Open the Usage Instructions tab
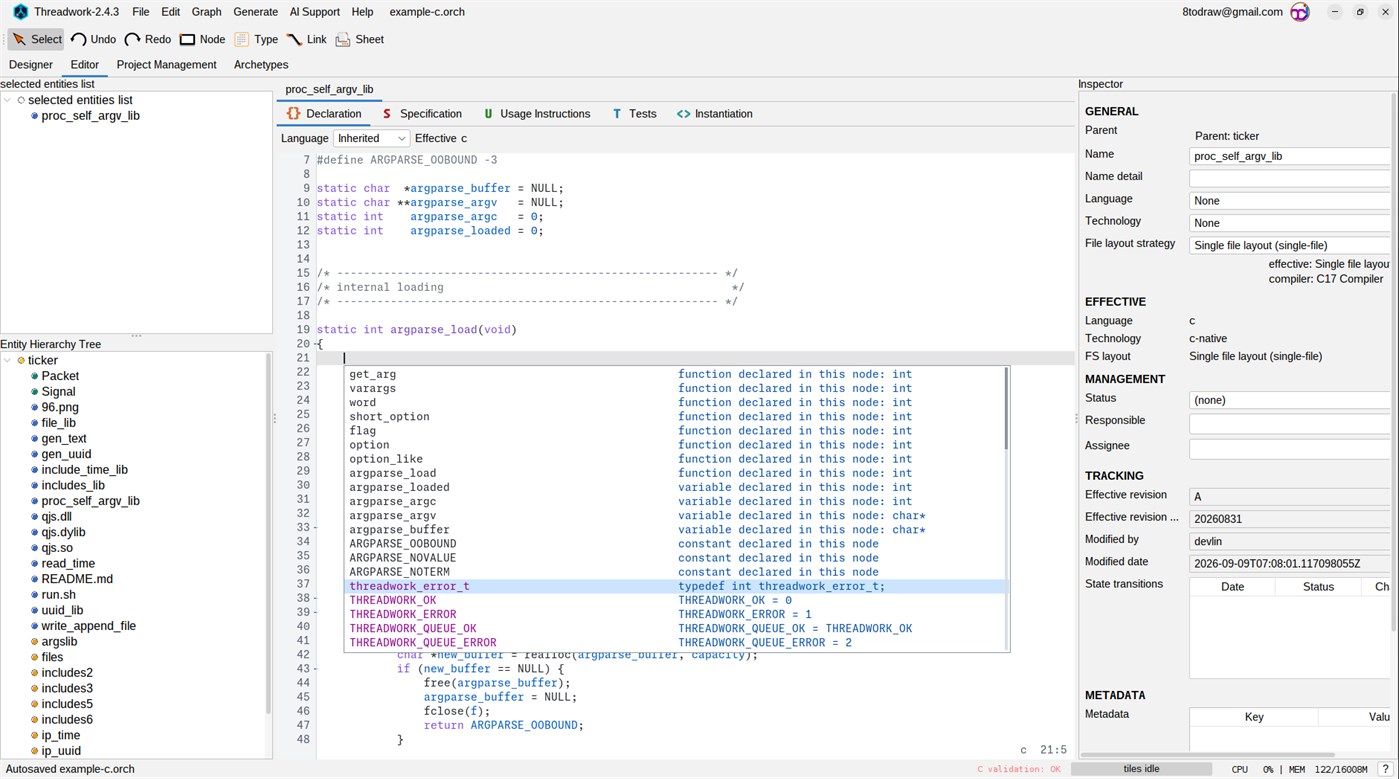 [x=537, y=114]
